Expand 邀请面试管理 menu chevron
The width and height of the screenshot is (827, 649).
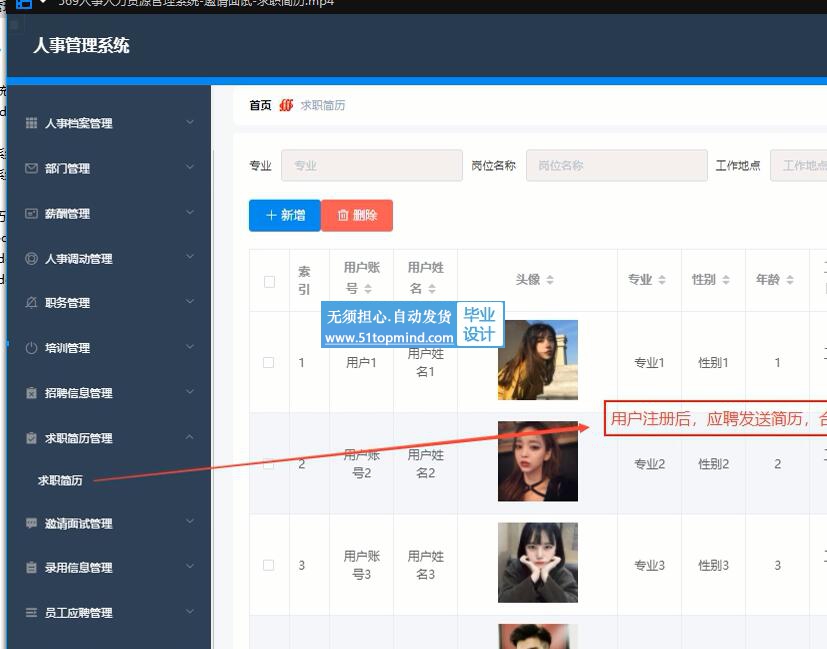tap(190, 521)
